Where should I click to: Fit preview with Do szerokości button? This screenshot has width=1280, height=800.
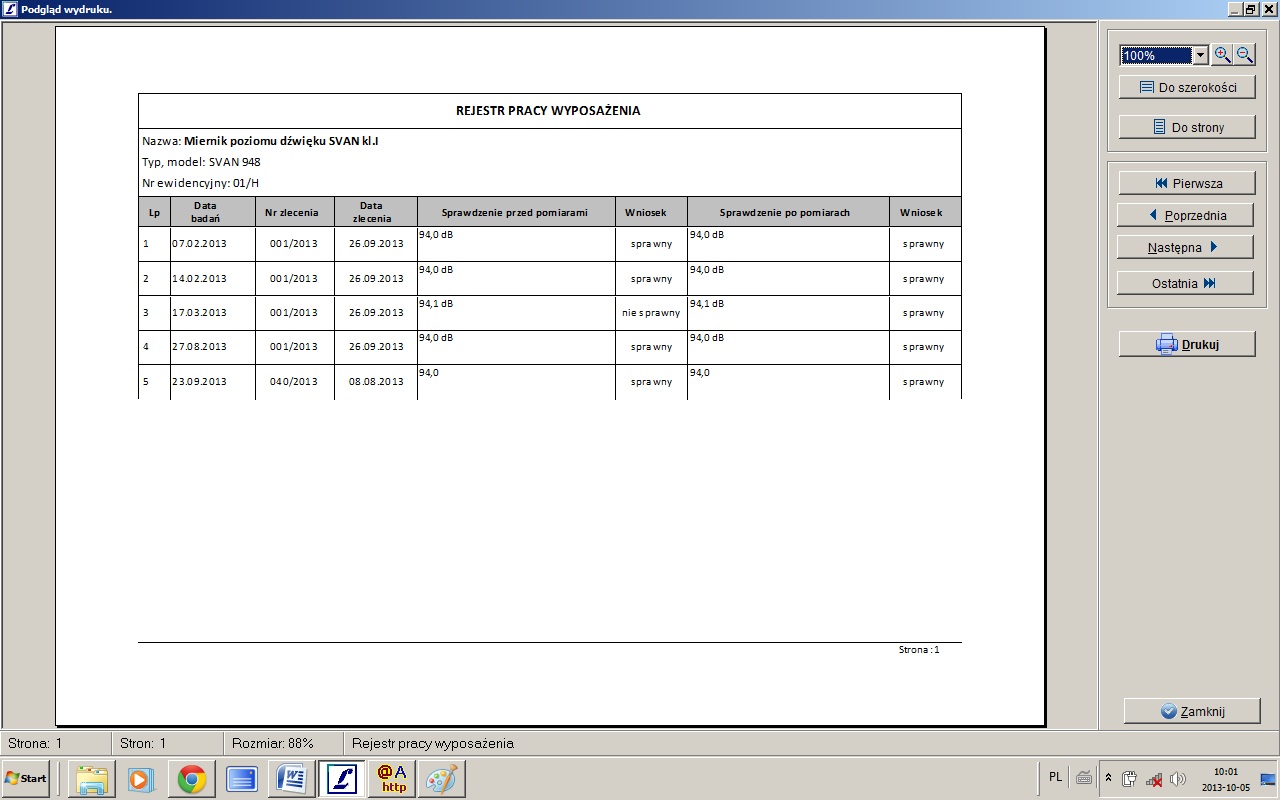point(1187,87)
